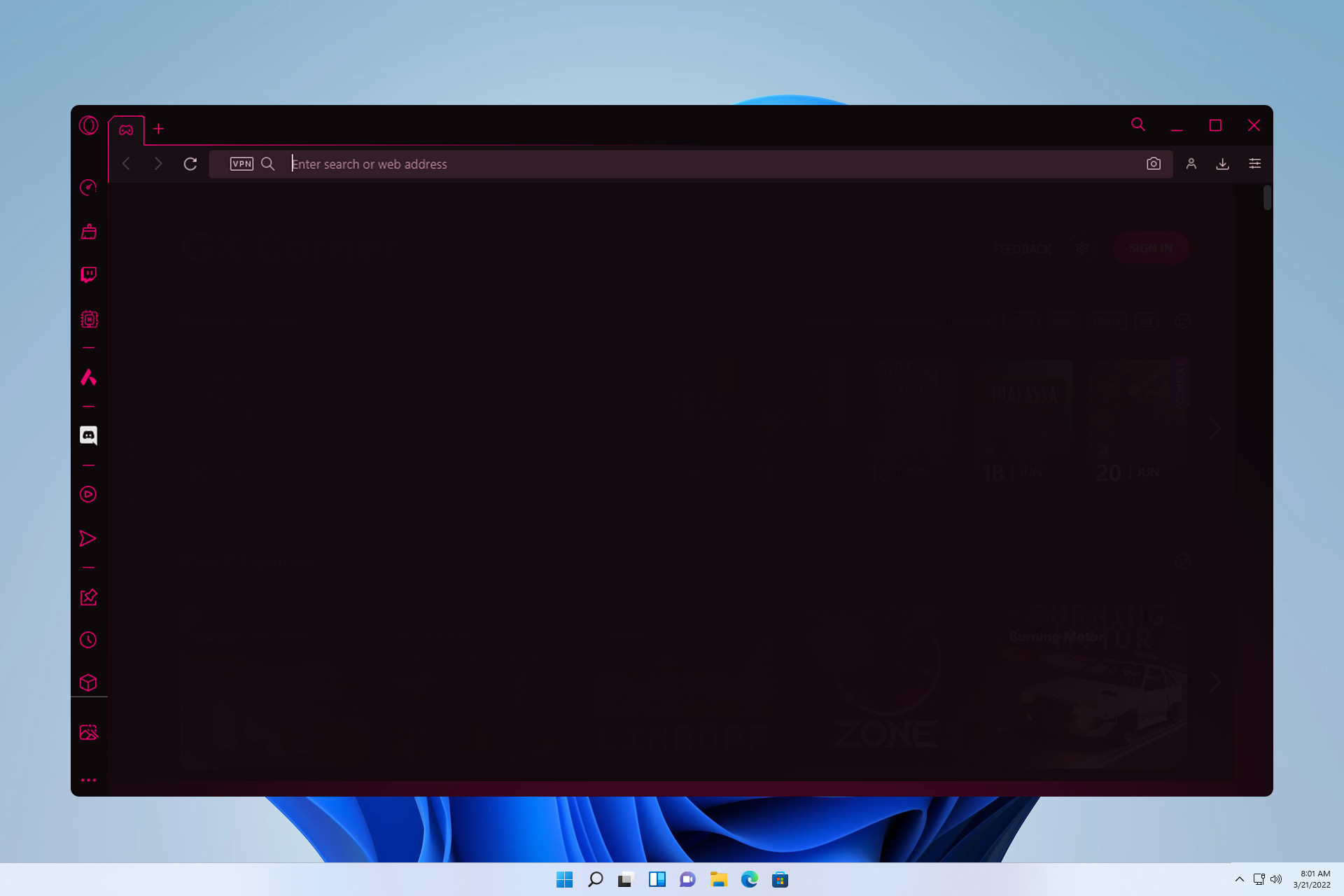Open Twitch panel in sidebar
This screenshot has height=896, width=1344.
pos(88,274)
